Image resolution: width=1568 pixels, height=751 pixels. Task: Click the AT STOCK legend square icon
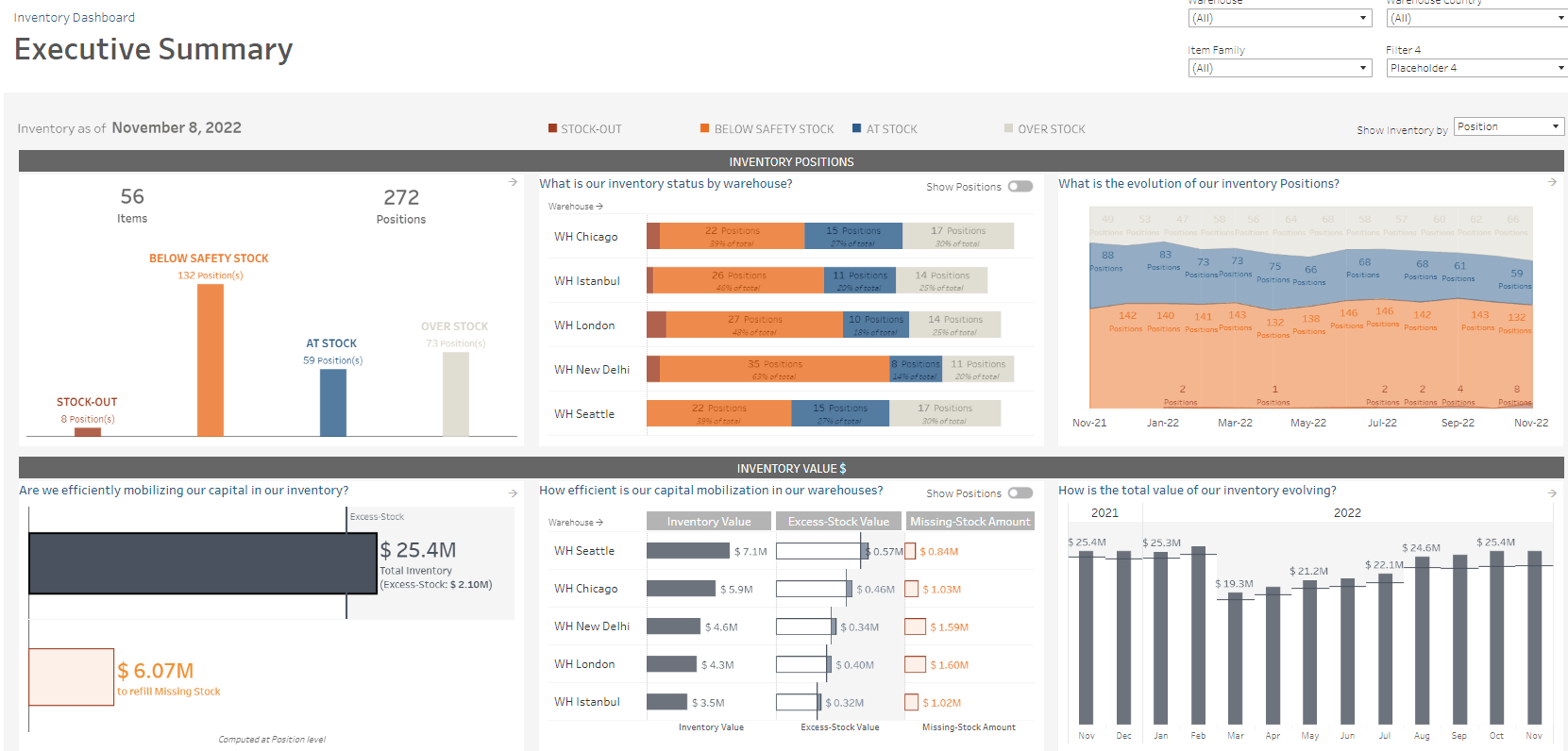click(857, 128)
